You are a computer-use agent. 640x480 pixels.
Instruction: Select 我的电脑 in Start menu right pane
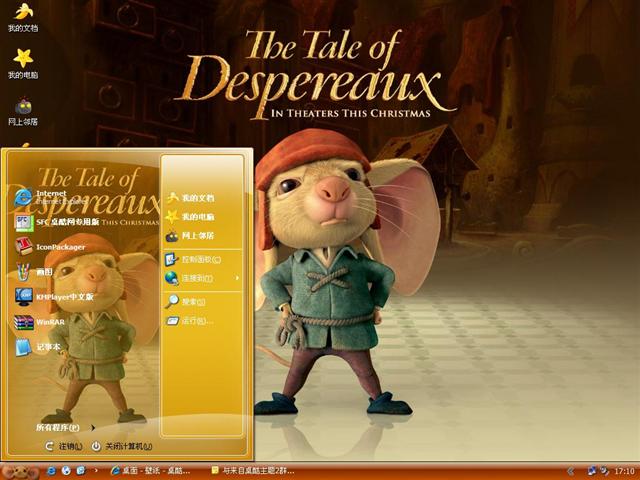(191, 217)
